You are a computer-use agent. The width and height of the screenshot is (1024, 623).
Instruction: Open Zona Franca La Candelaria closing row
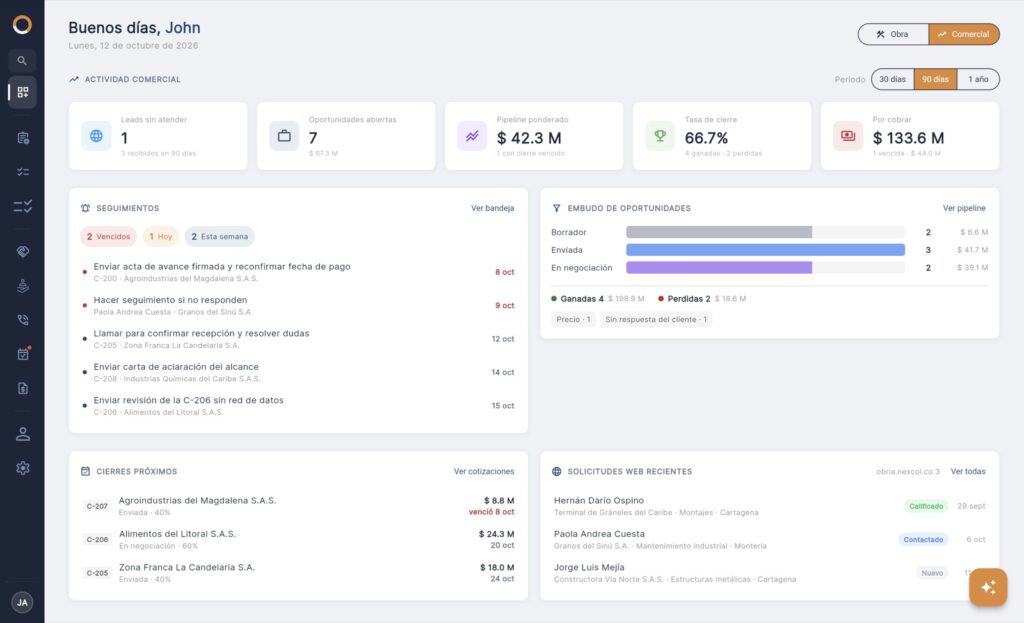pyautogui.click(x=298, y=573)
